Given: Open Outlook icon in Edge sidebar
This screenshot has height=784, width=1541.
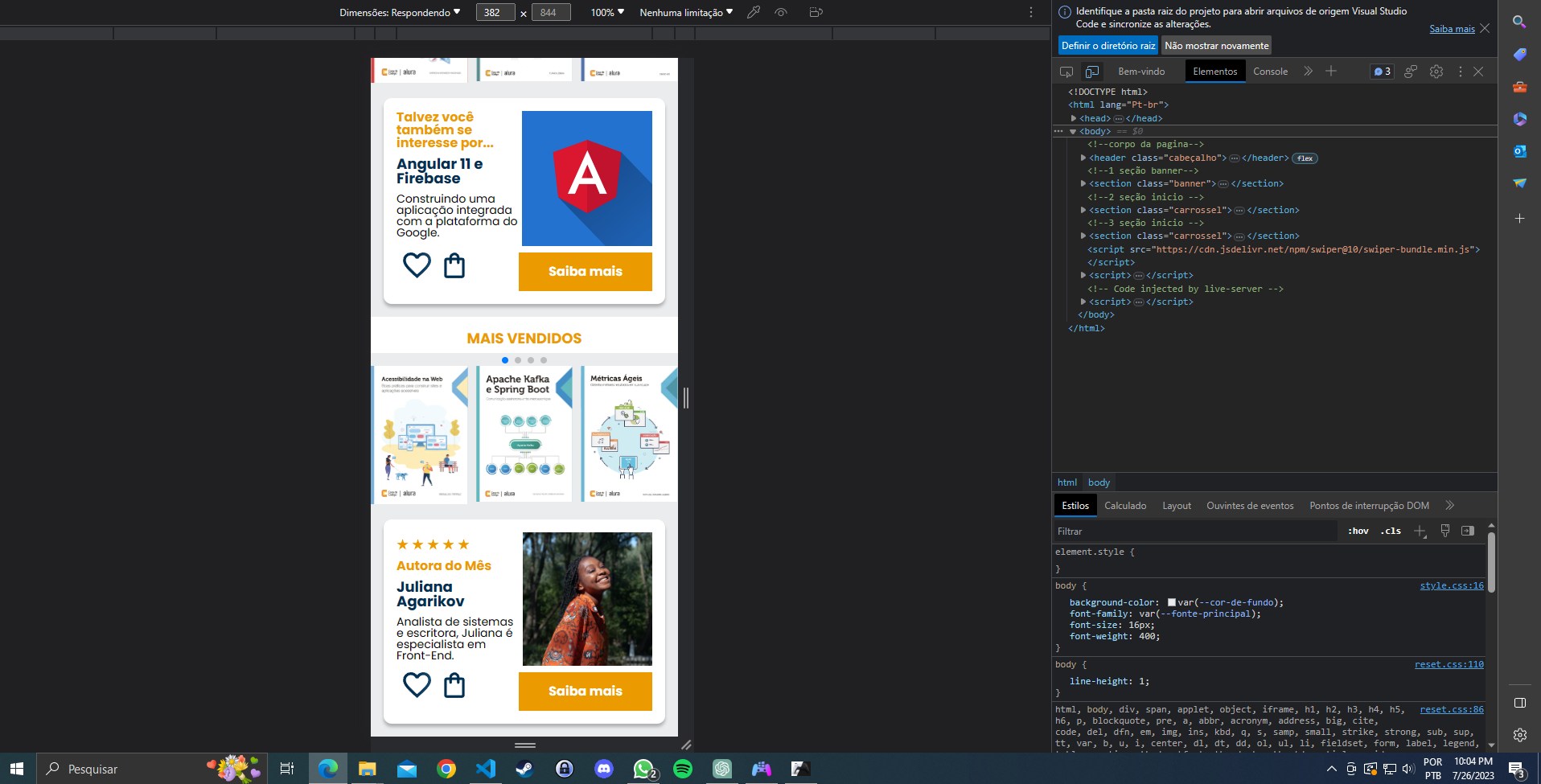Looking at the screenshot, I should (1519, 151).
